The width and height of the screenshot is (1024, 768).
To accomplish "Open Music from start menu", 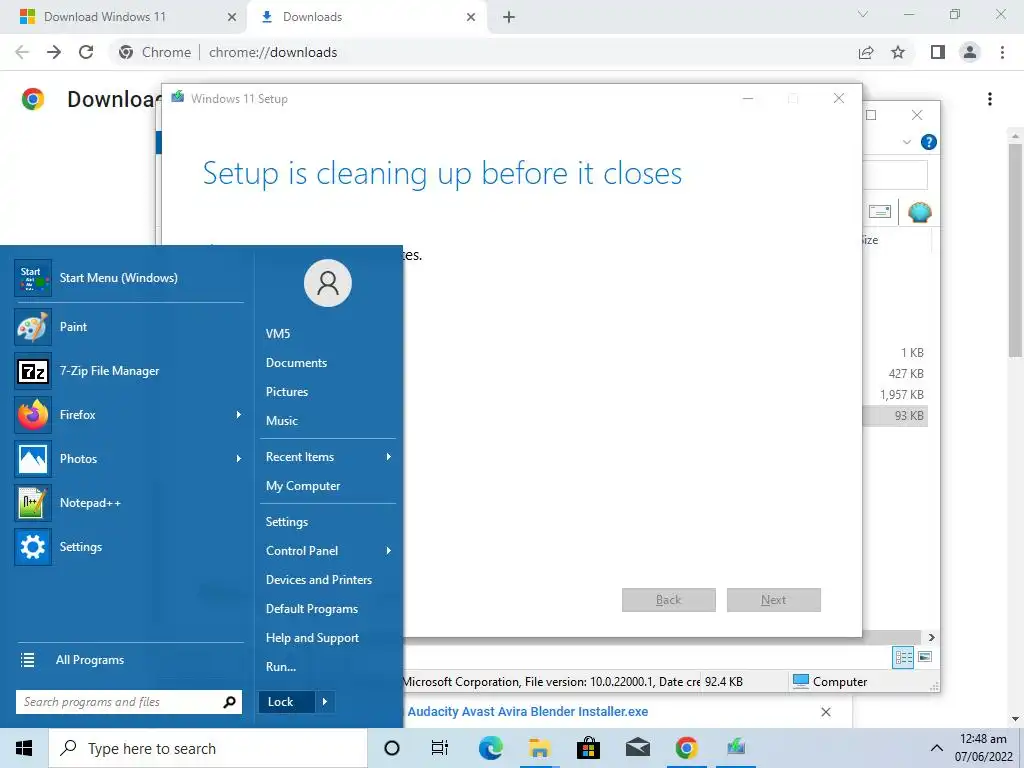I will 281,421.
